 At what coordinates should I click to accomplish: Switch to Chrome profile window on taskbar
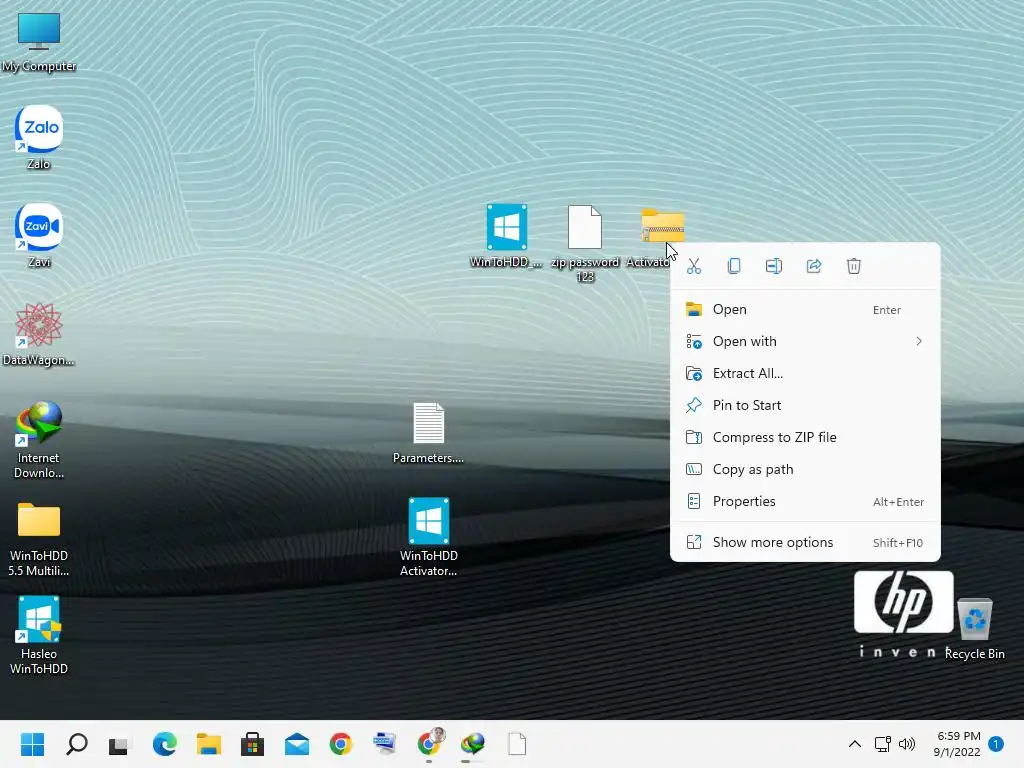(x=429, y=744)
